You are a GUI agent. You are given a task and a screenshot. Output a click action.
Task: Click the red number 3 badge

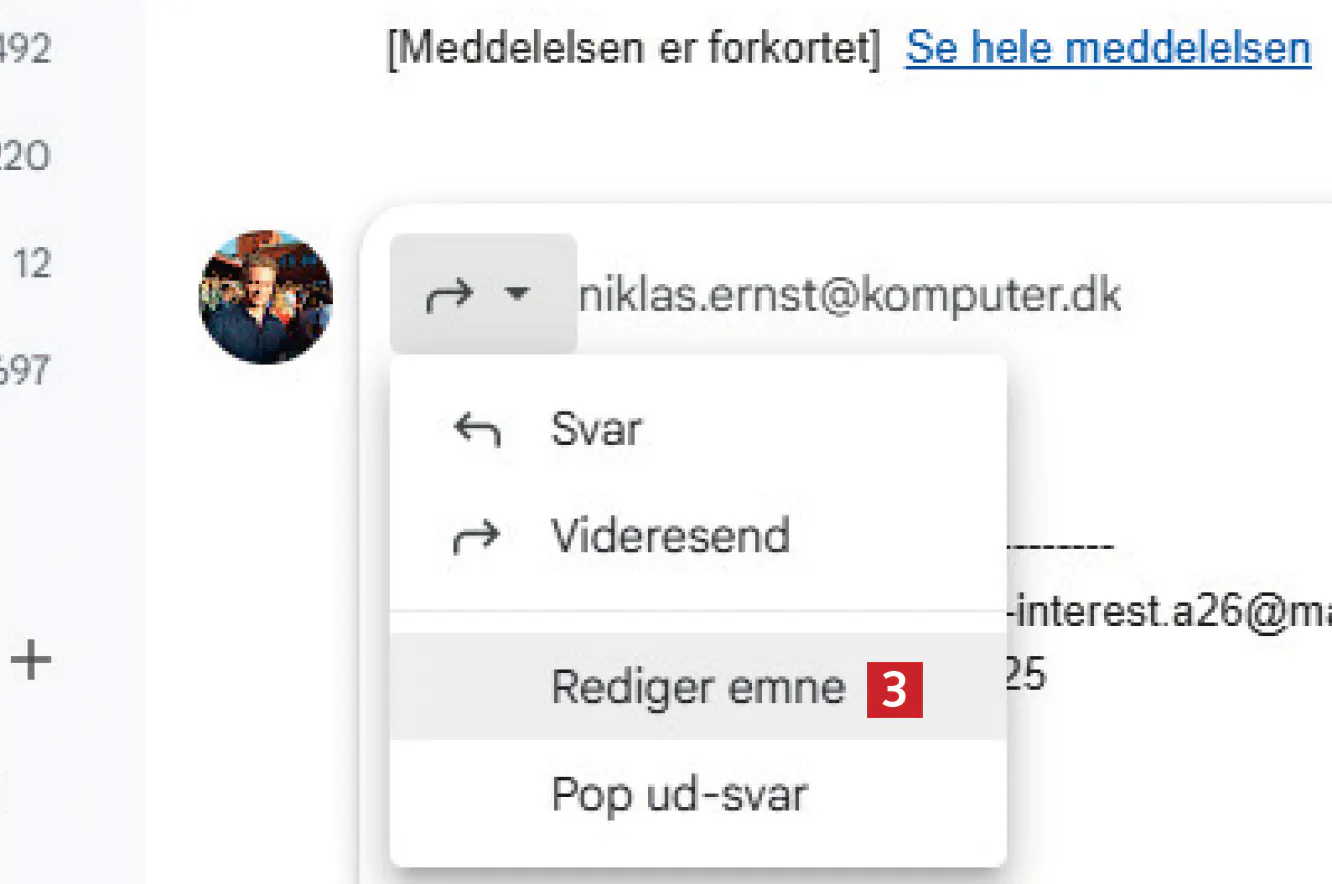894,690
